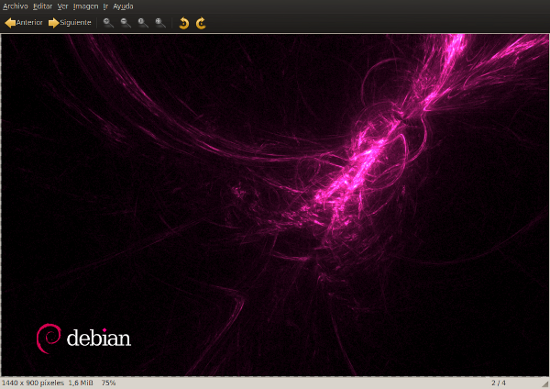550x389 pixels.
Task: Select the Best Fit zoom icon
Action: coord(160,23)
